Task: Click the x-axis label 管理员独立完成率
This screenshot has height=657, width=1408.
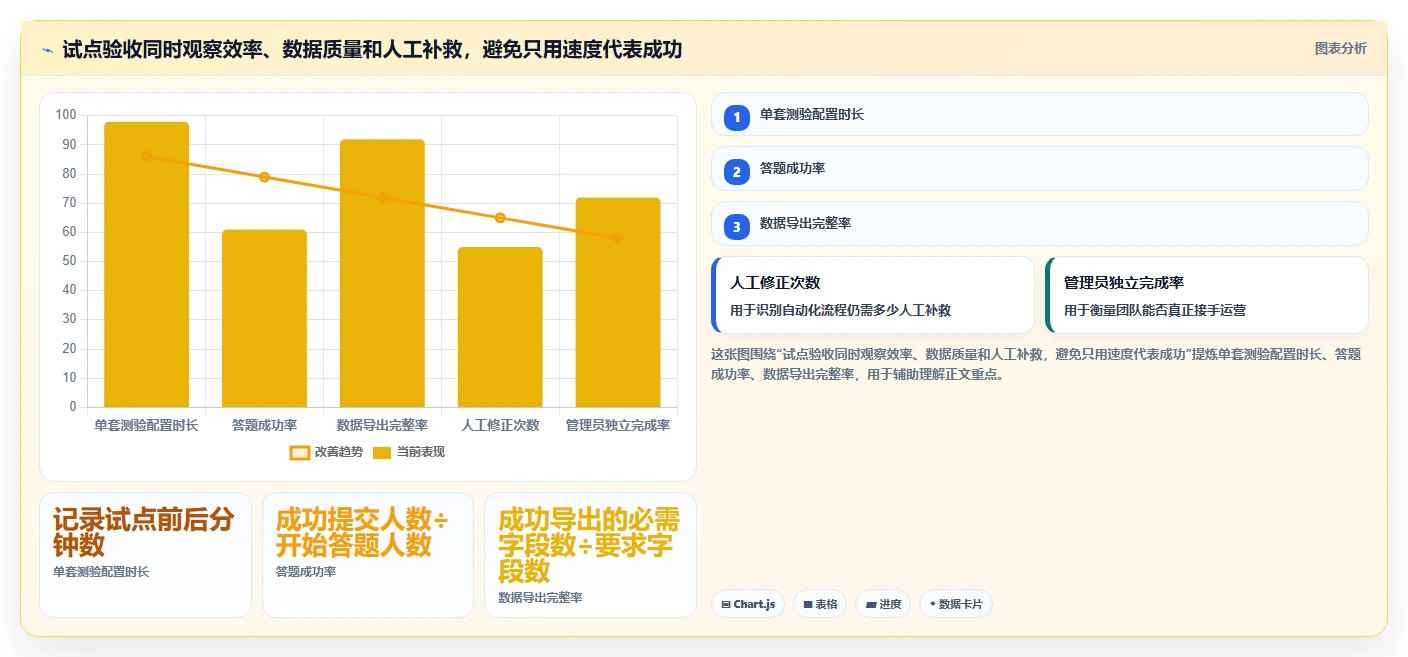Action: coord(618,425)
